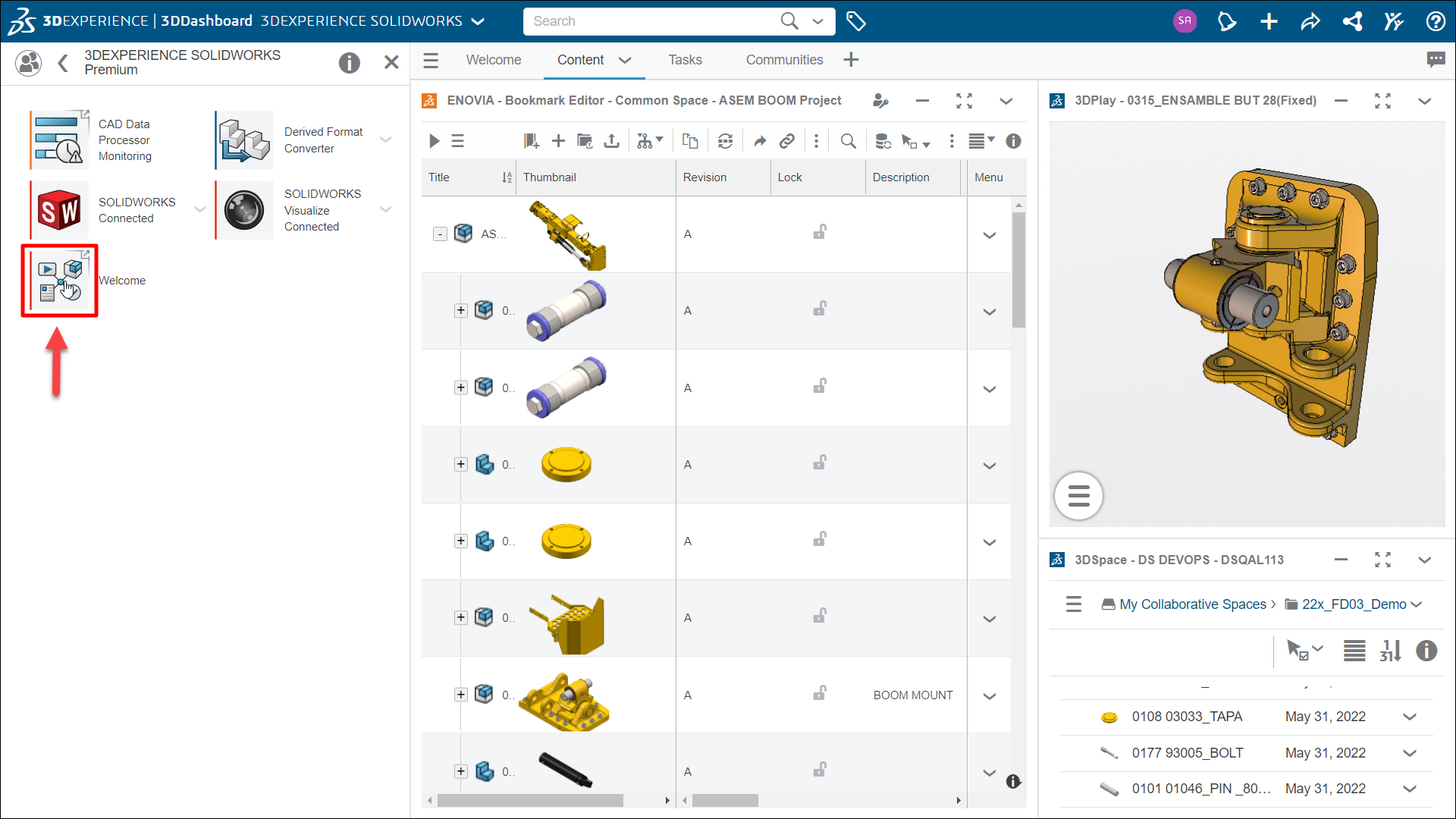The height and width of the screenshot is (819, 1456).
Task: Open 3DPlay round hamburger menu button
Action: coord(1078,497)
